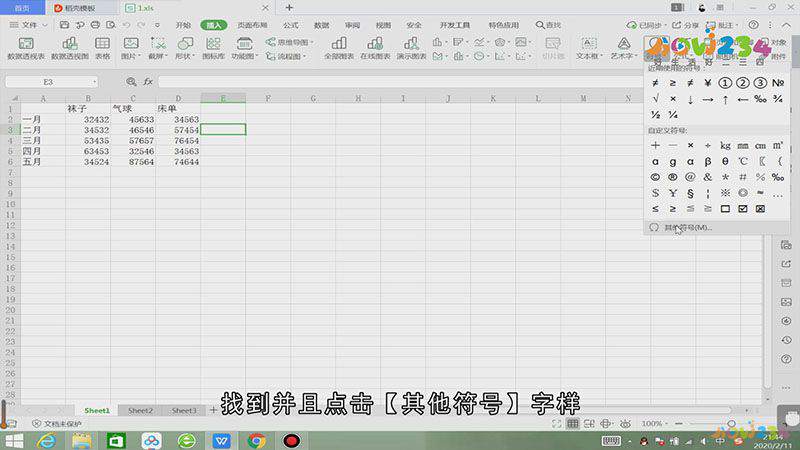Viewport: 800px width, 450px height.
Task: Open the 批注 comments dropdown
Action: pos(722,25)
